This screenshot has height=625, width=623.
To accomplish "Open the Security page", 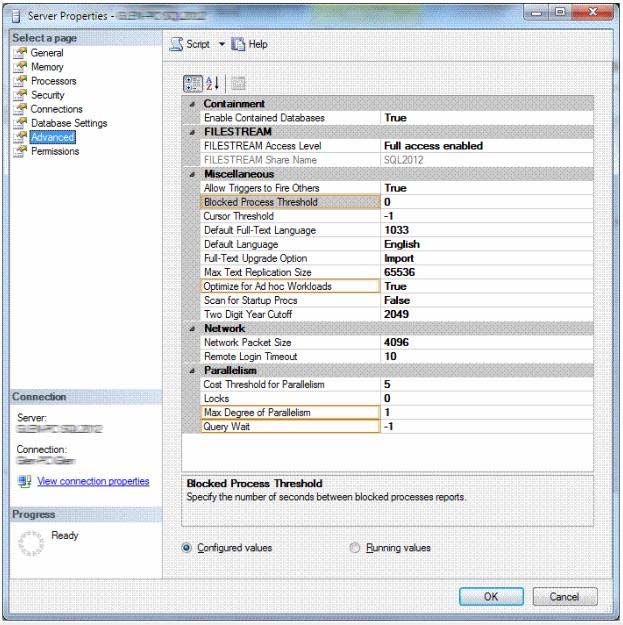I will pyautogui.click(x=47, y=95).
